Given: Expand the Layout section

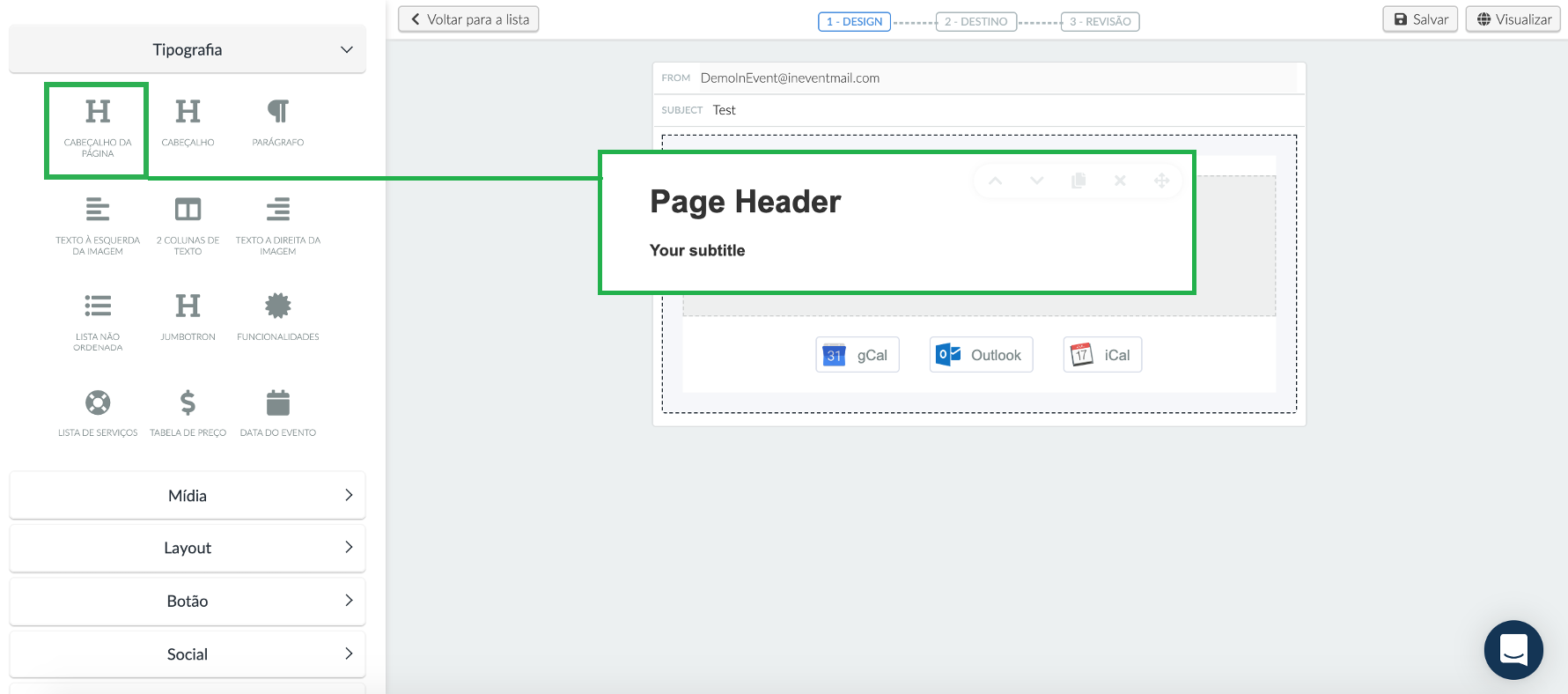Looking at the screenshot, I should pos(188,548).
